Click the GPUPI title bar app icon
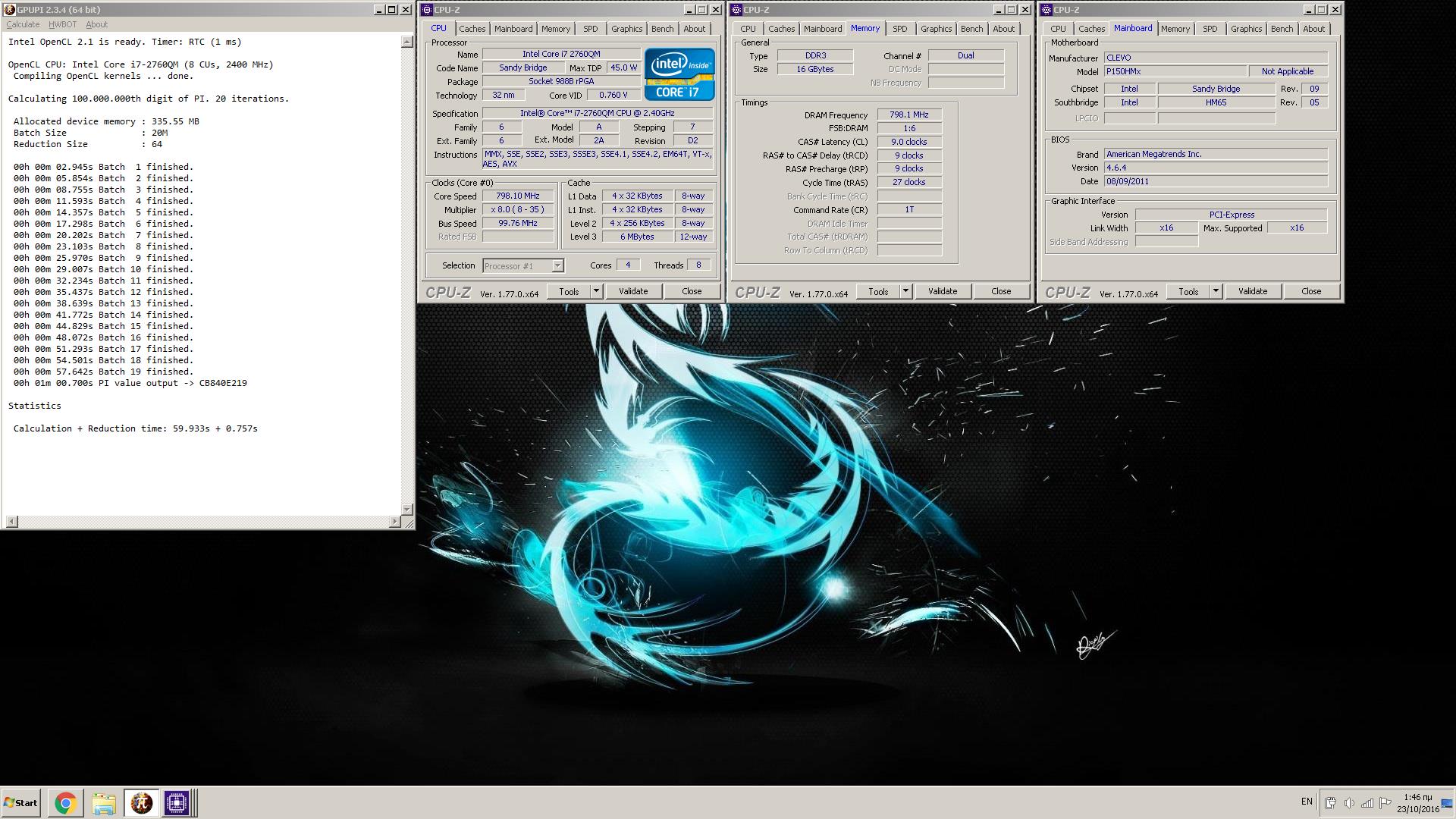1456x819 pixels. pyautogui.click(x=10, y=10)
